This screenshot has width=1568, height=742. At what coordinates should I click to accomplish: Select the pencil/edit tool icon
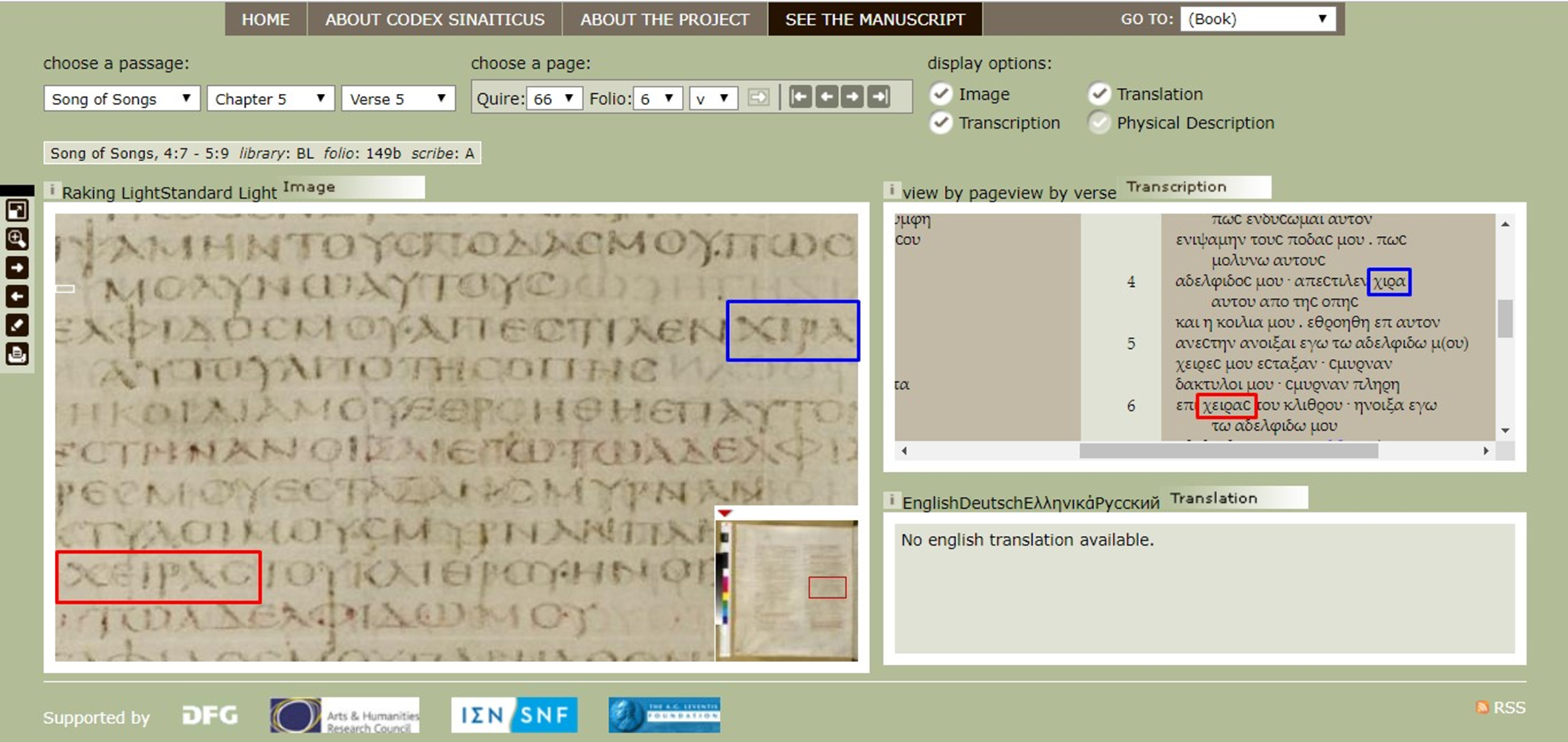point(17,325)
